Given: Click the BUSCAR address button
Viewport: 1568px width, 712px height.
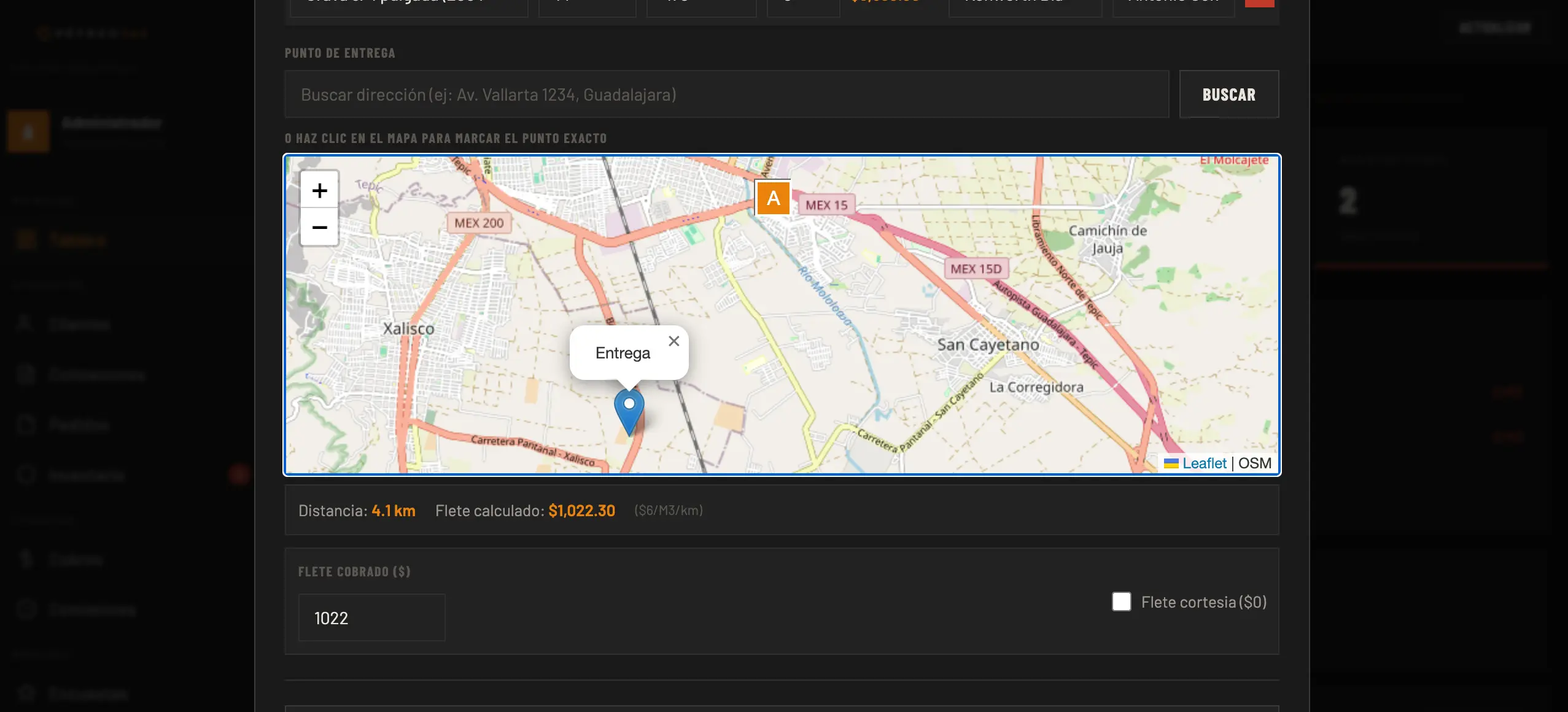Looking at the screenshot, I should click(1229, 95).
